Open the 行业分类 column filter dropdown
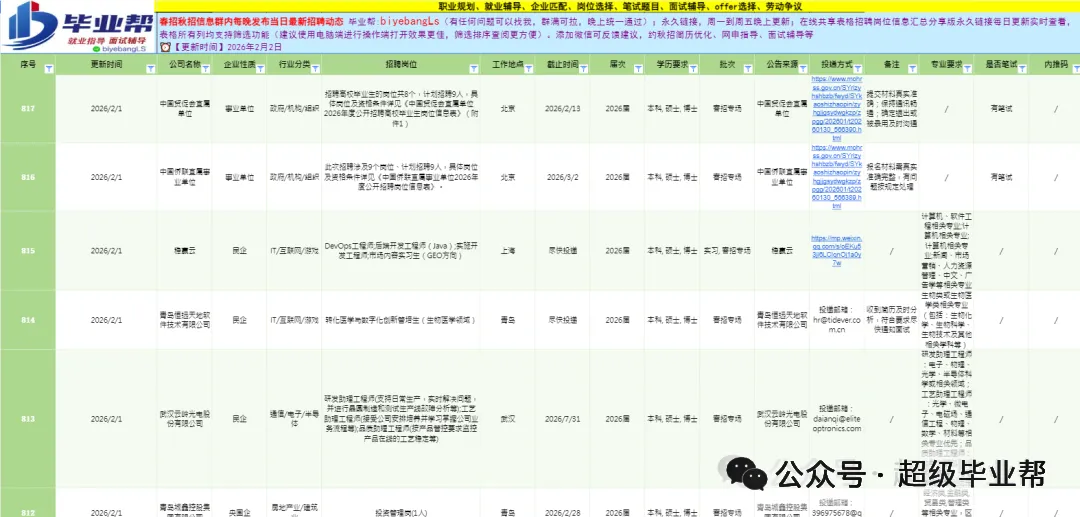The width and height of the screenshot is (1080, 517). [315, 69]
